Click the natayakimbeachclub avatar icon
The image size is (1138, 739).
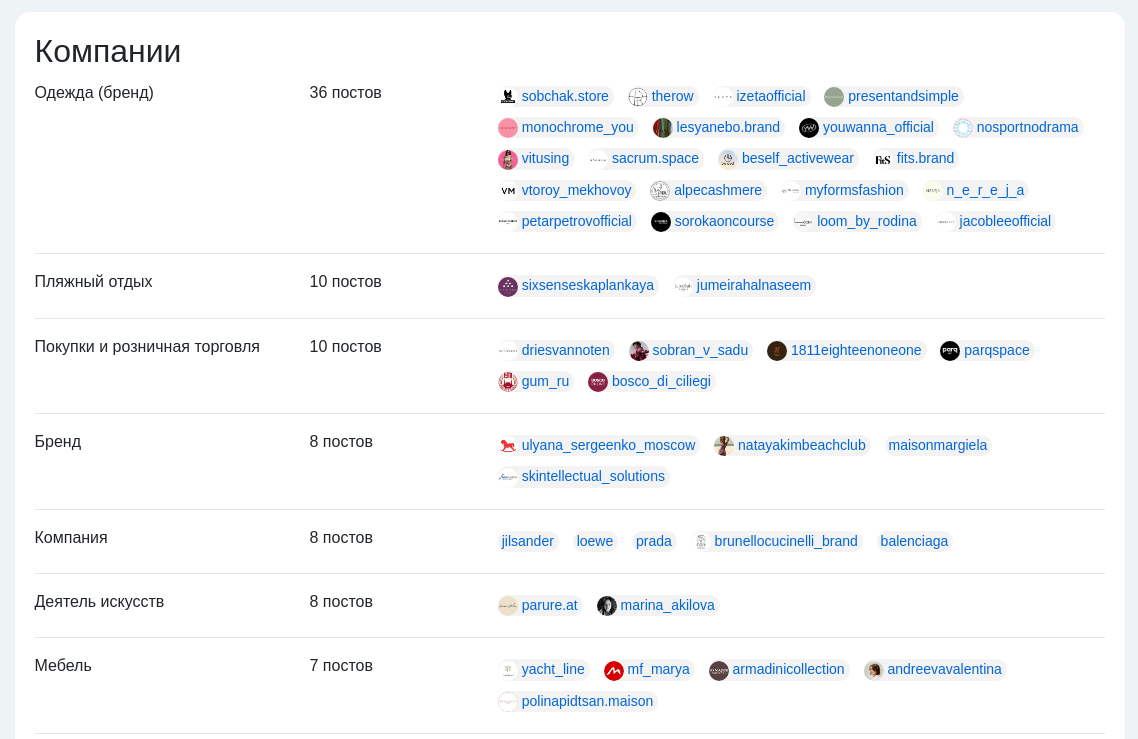[724, 446]
